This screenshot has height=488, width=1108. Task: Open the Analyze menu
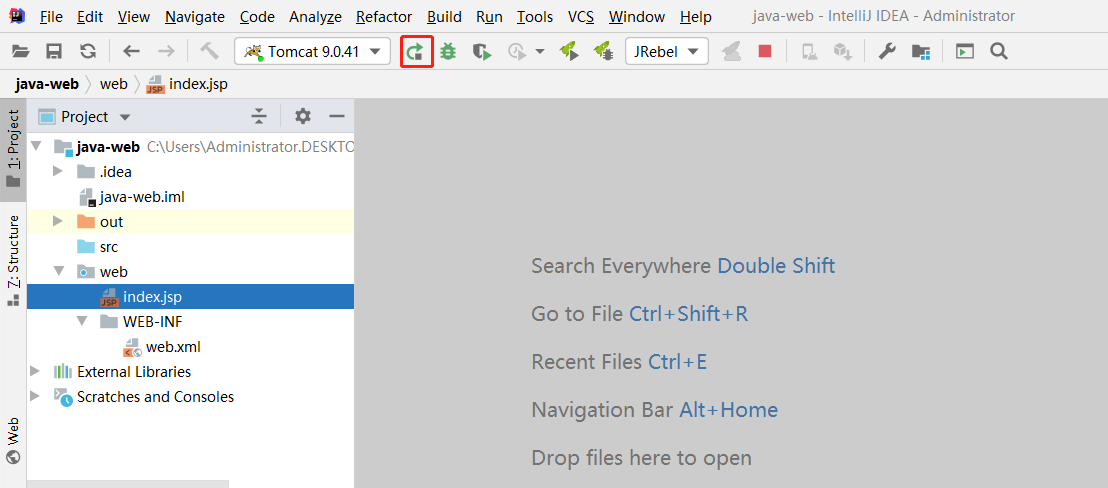[315, 16]
